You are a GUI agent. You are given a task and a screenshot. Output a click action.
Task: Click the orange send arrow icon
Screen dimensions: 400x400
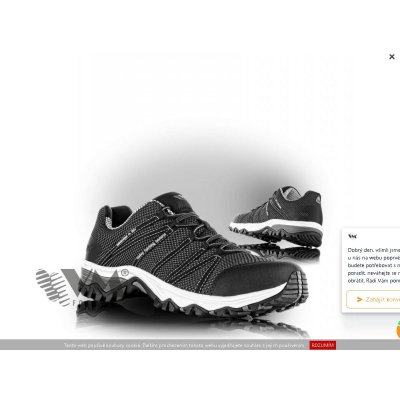click(359, 299)
